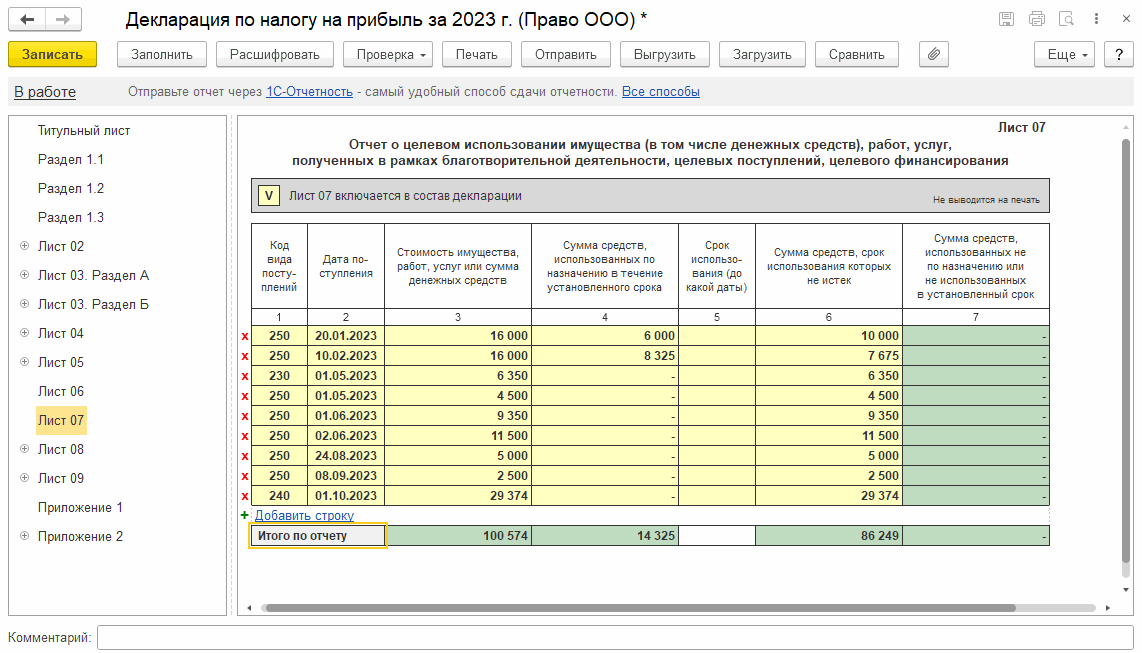Open the 1С-Отчетность link
Image resolution: width=1142 pixels, height=653 pixels.
coord(309,92)
